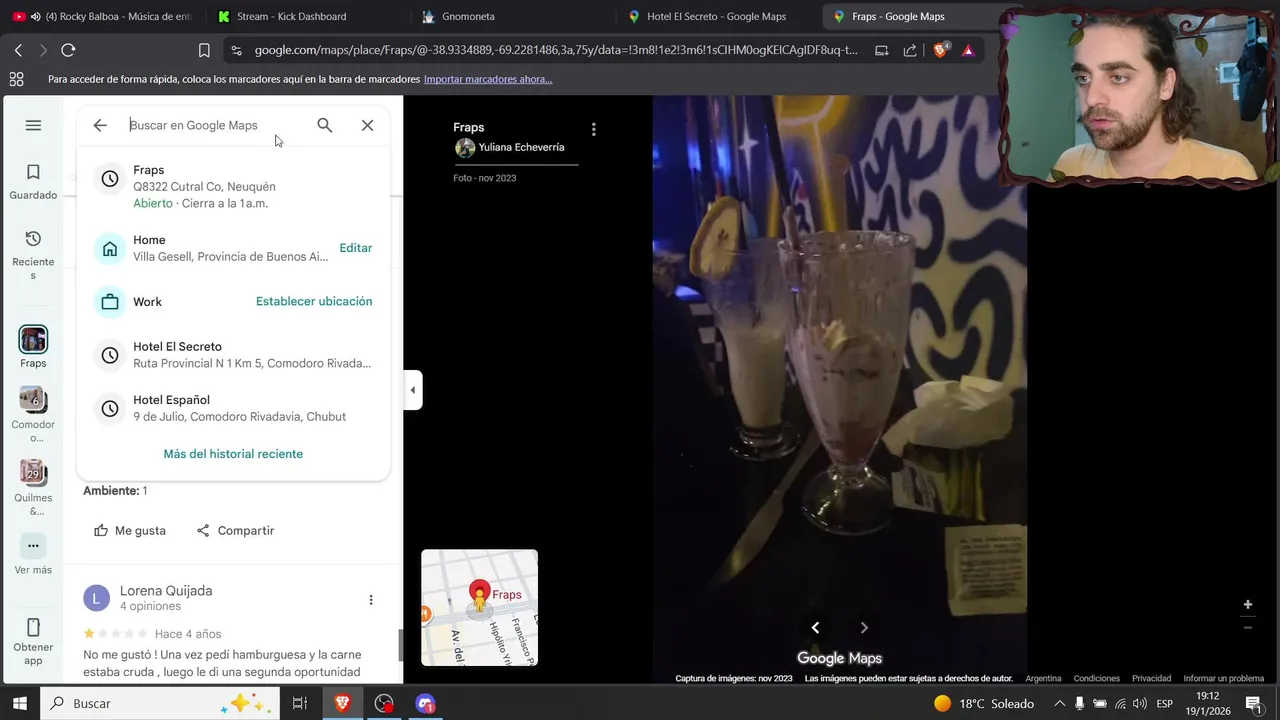This screenshot has height=720, width=1280.
Task: Click the Brave browser taskbar icon
Action: 342,703
